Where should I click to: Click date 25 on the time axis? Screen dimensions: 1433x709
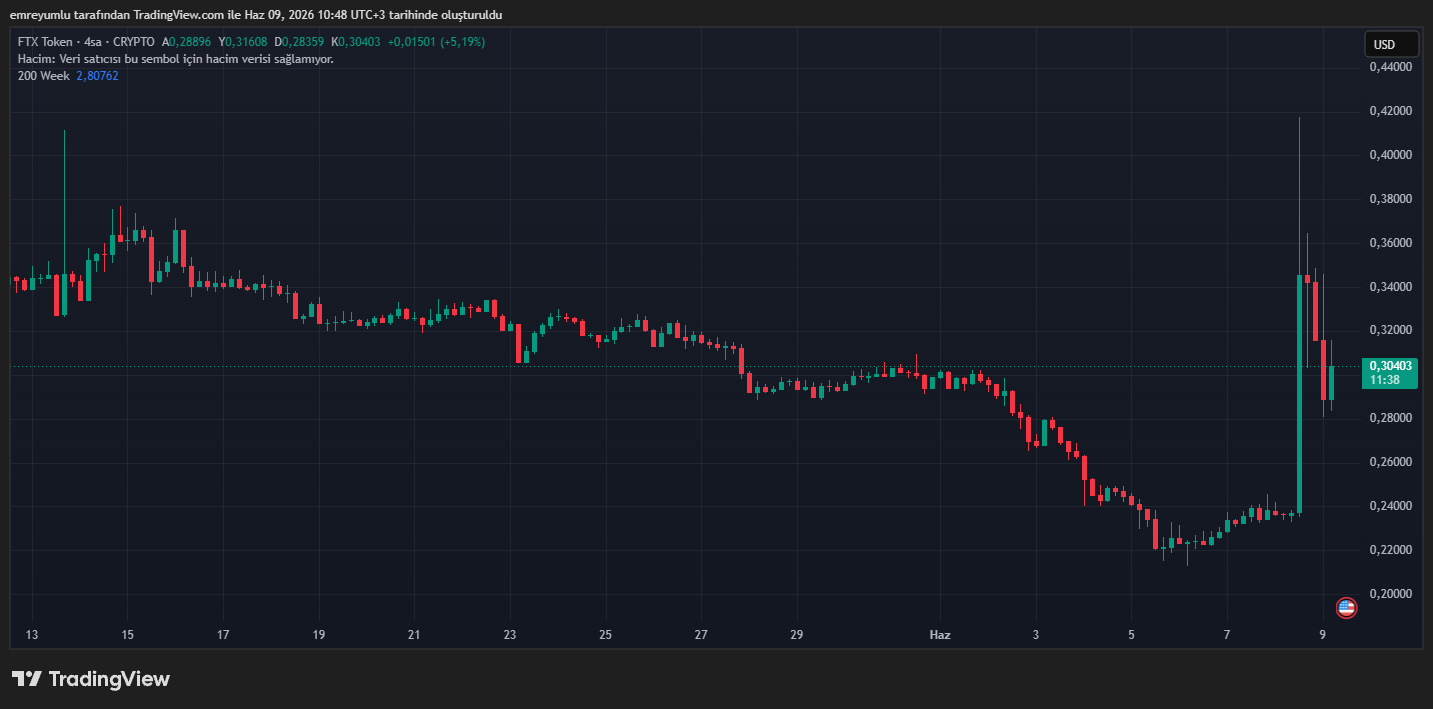[605, 635]
